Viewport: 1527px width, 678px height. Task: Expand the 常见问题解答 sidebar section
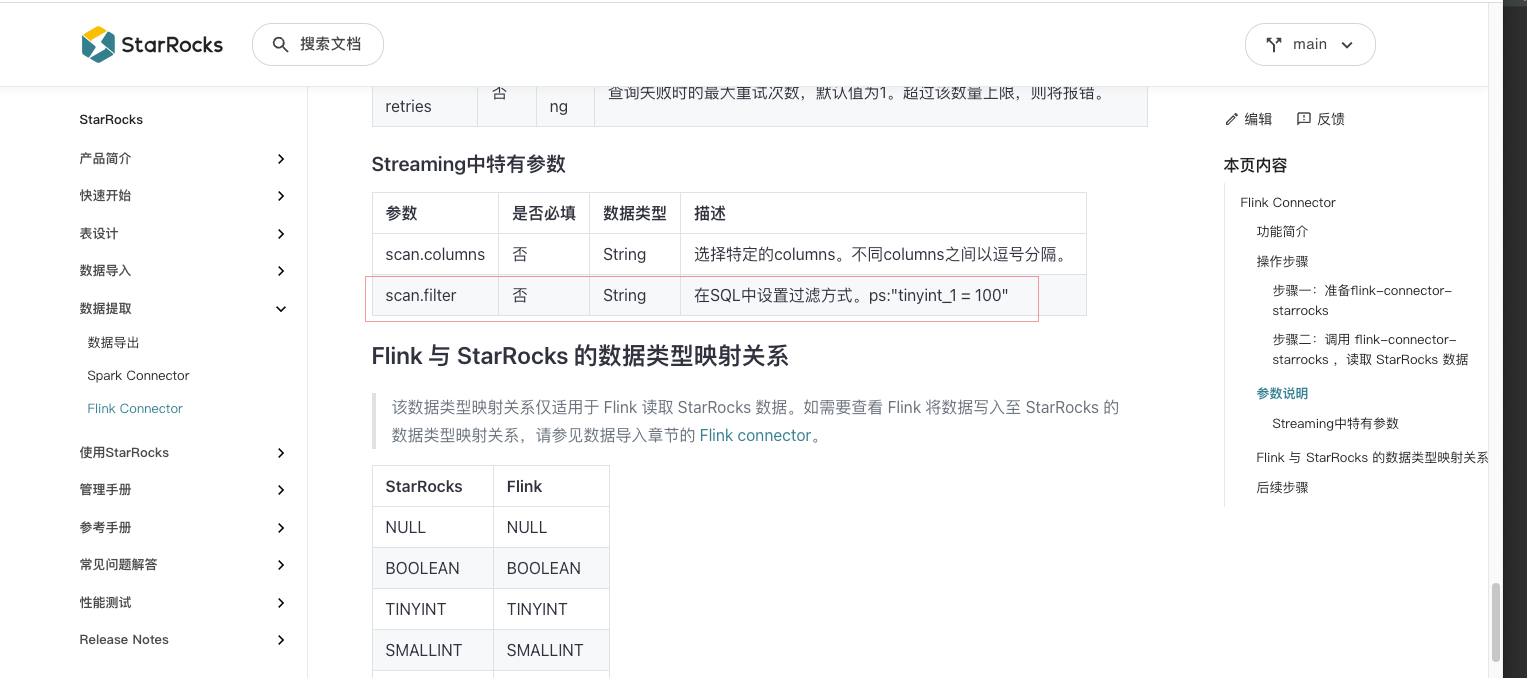(281, 565)
